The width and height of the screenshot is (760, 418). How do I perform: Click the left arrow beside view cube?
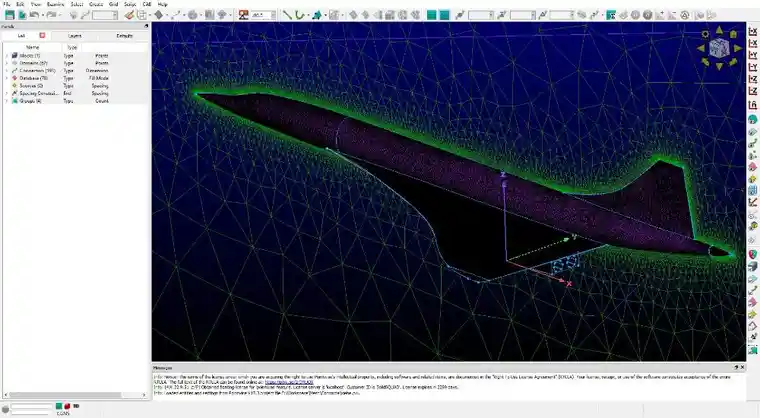tap(701, 48)
